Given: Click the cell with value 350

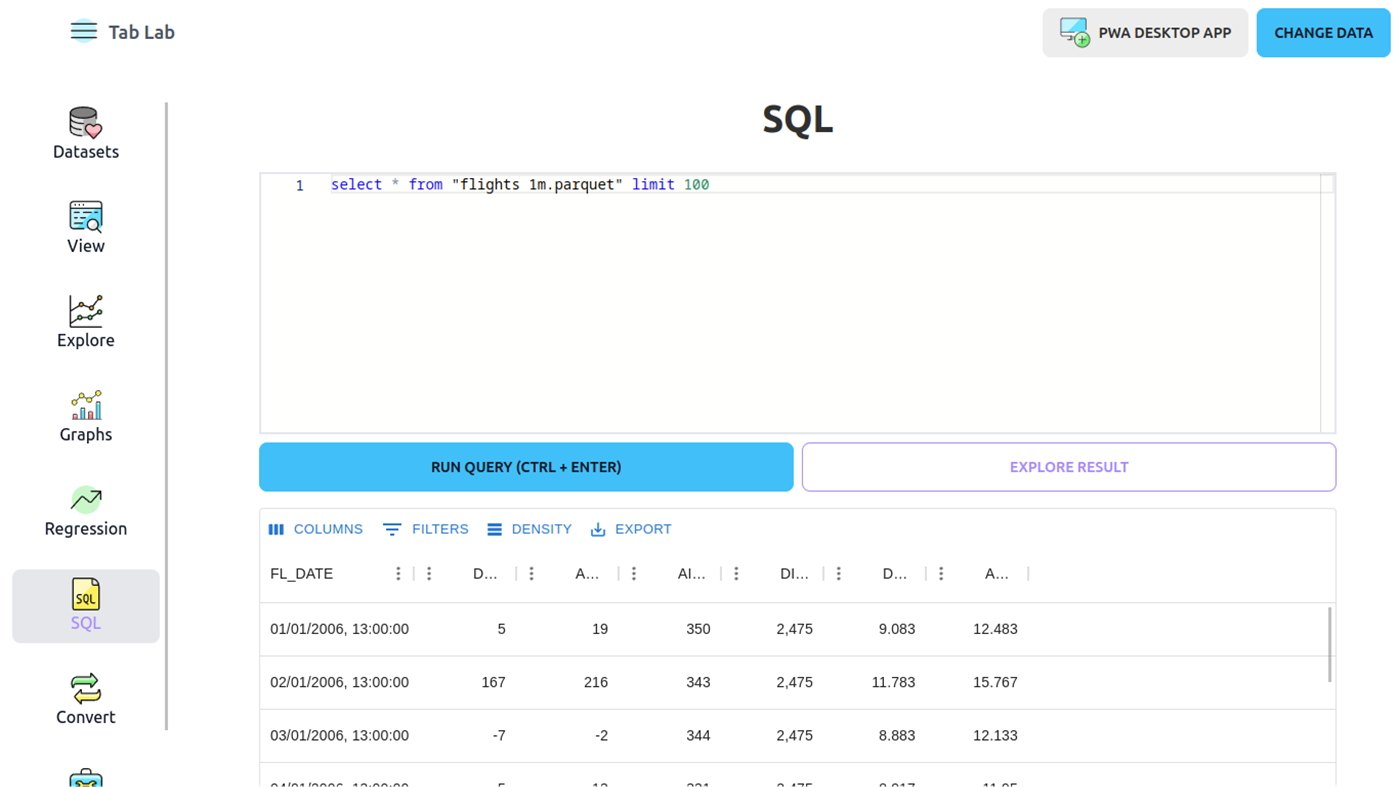Looking at the screenshot, I should coord(670,629).
